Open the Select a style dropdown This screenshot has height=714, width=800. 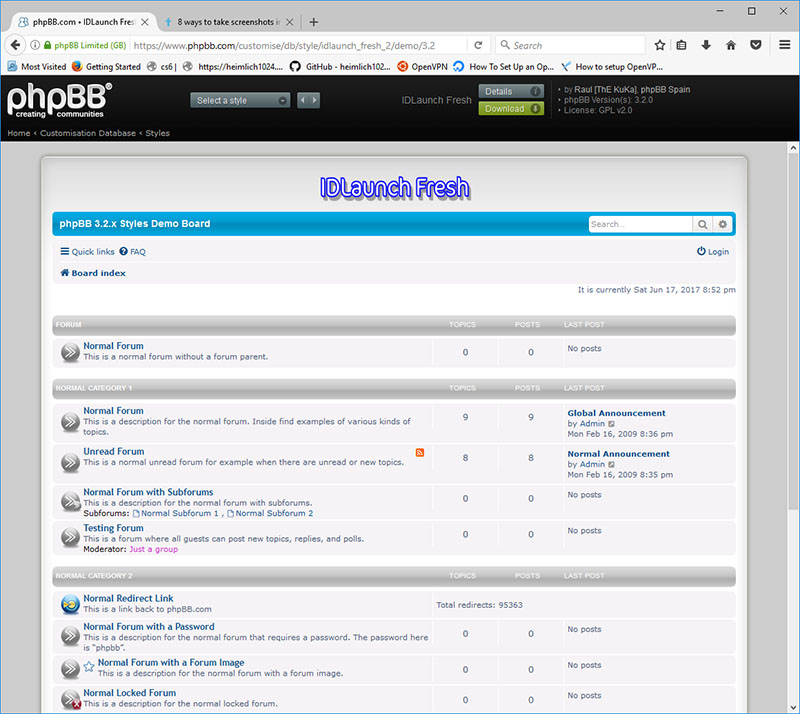240,100
